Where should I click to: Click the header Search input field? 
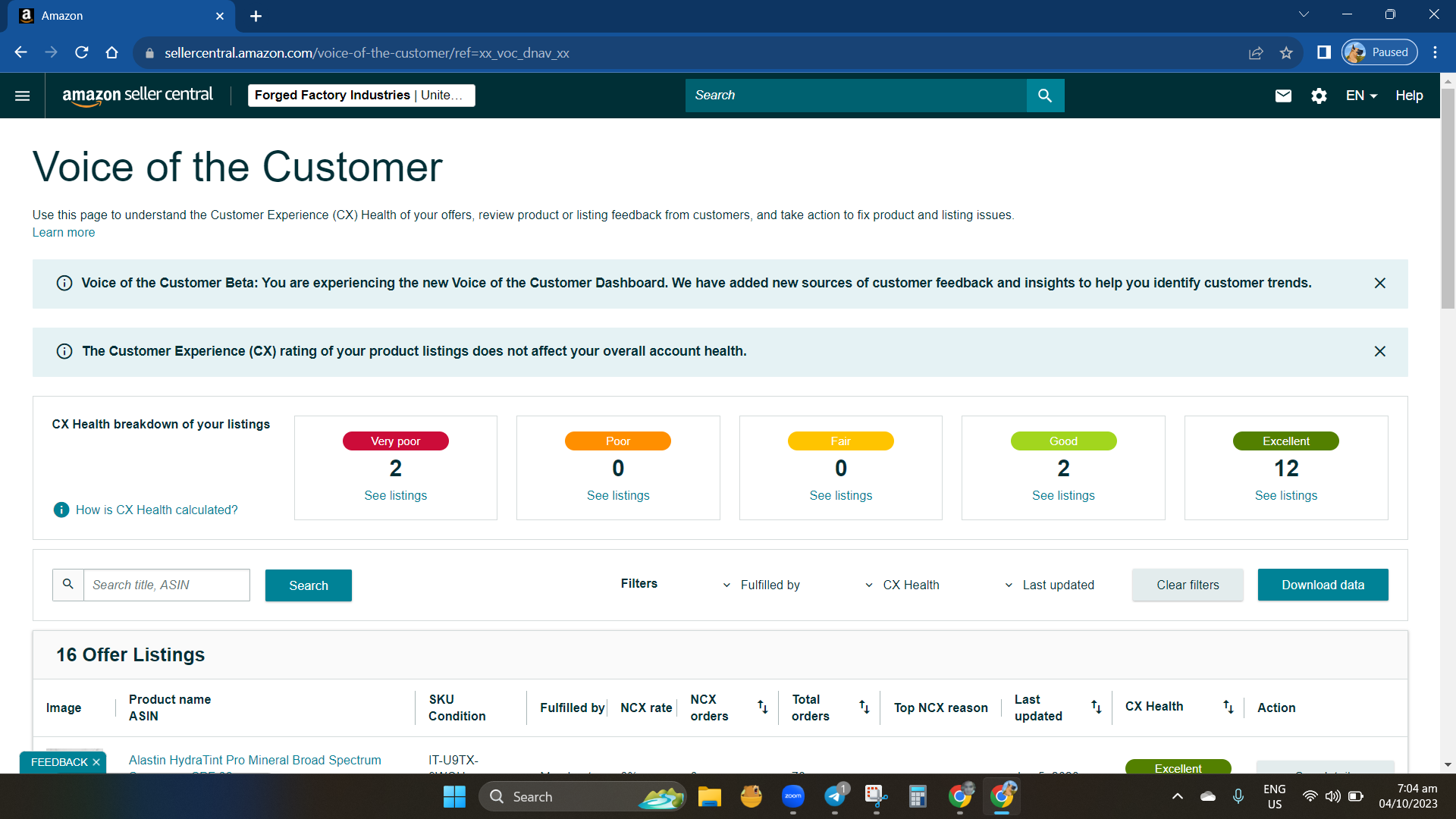pyautogui.click(x=855, y=96)
